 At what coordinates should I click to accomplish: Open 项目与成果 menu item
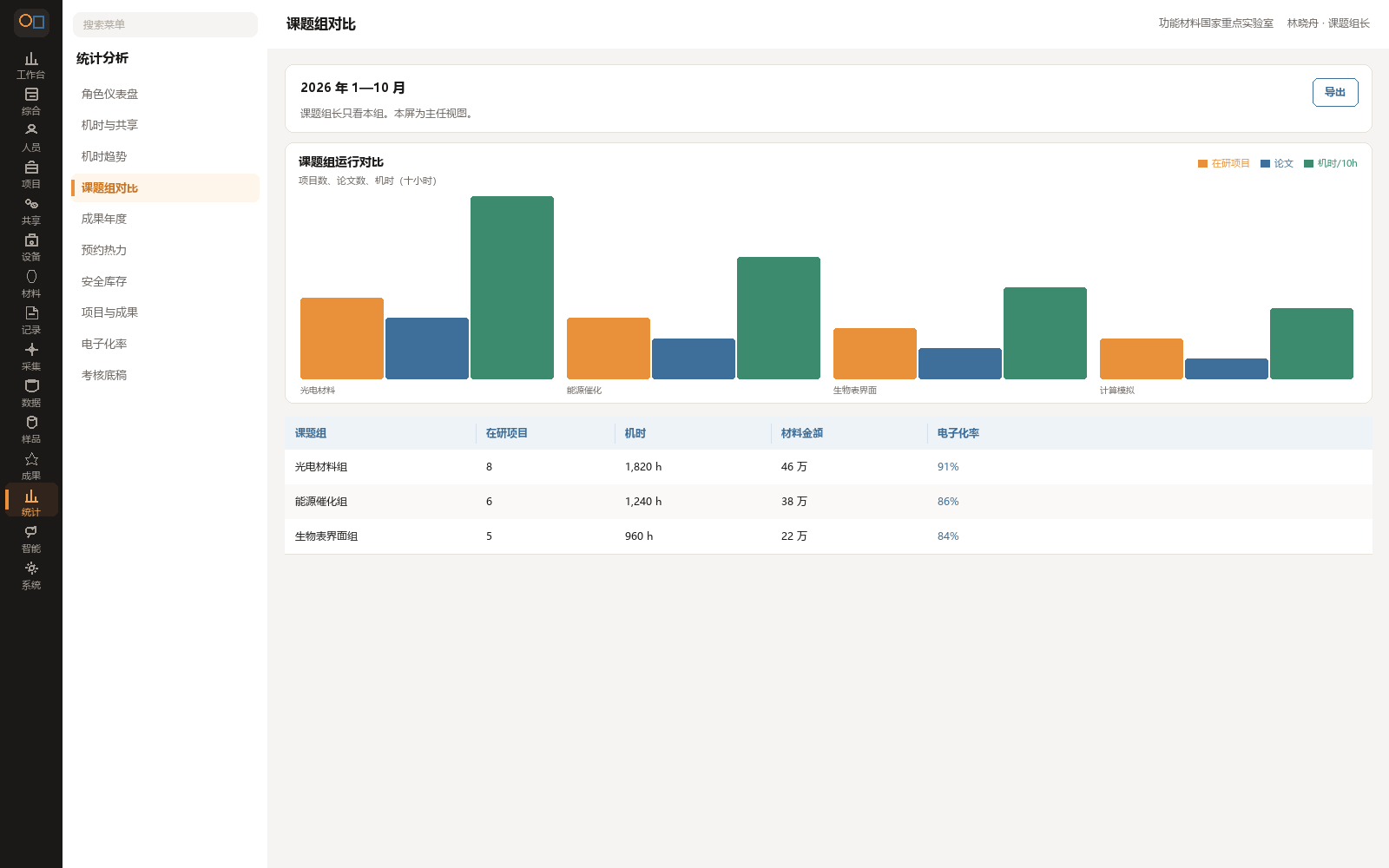[x=165, y=312]
